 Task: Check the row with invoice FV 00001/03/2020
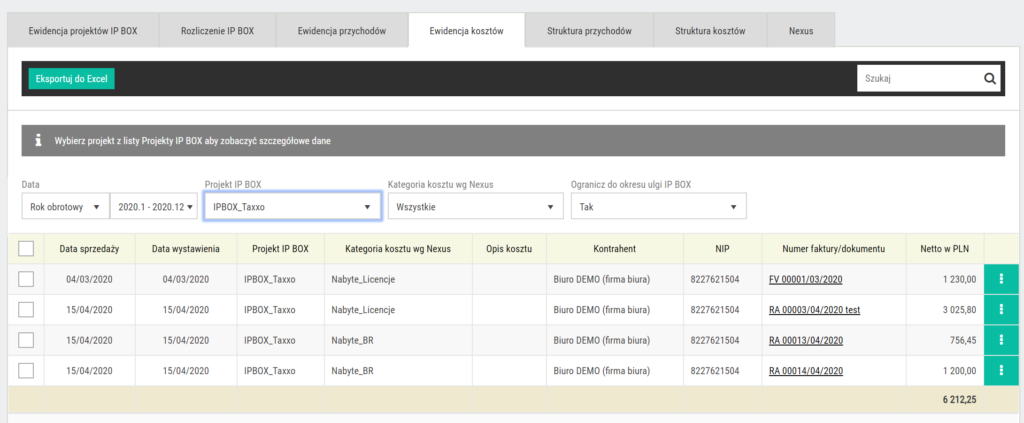point(26,279)
